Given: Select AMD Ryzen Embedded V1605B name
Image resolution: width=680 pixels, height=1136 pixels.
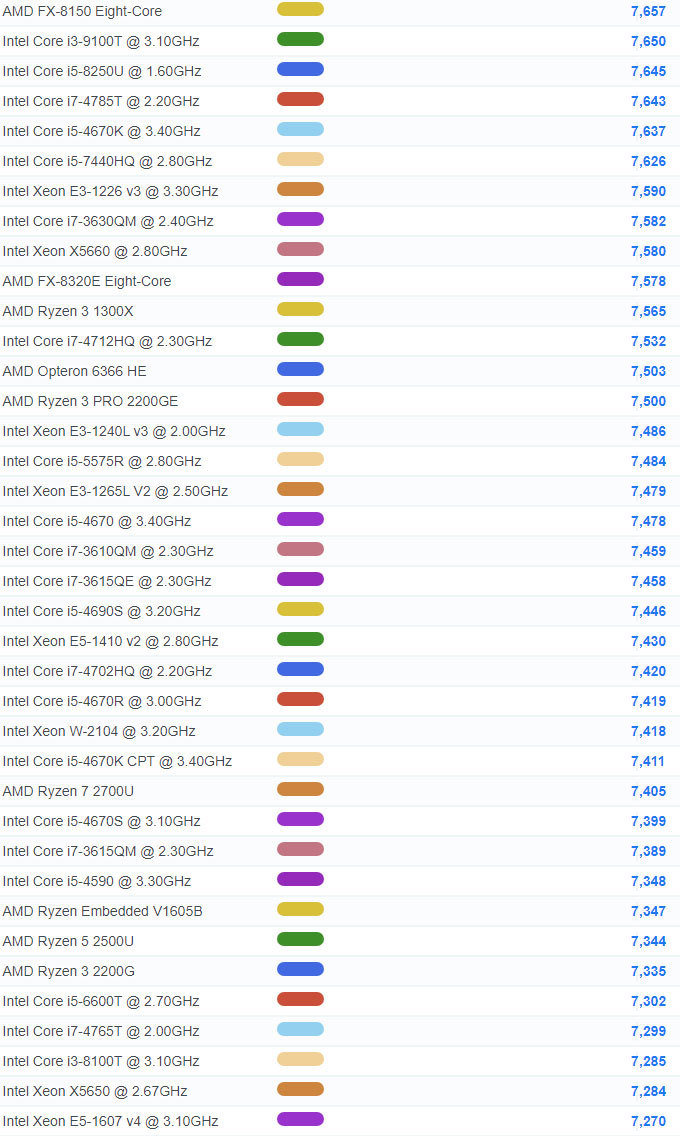Looking at the screenshot, I should pos(103,911).
